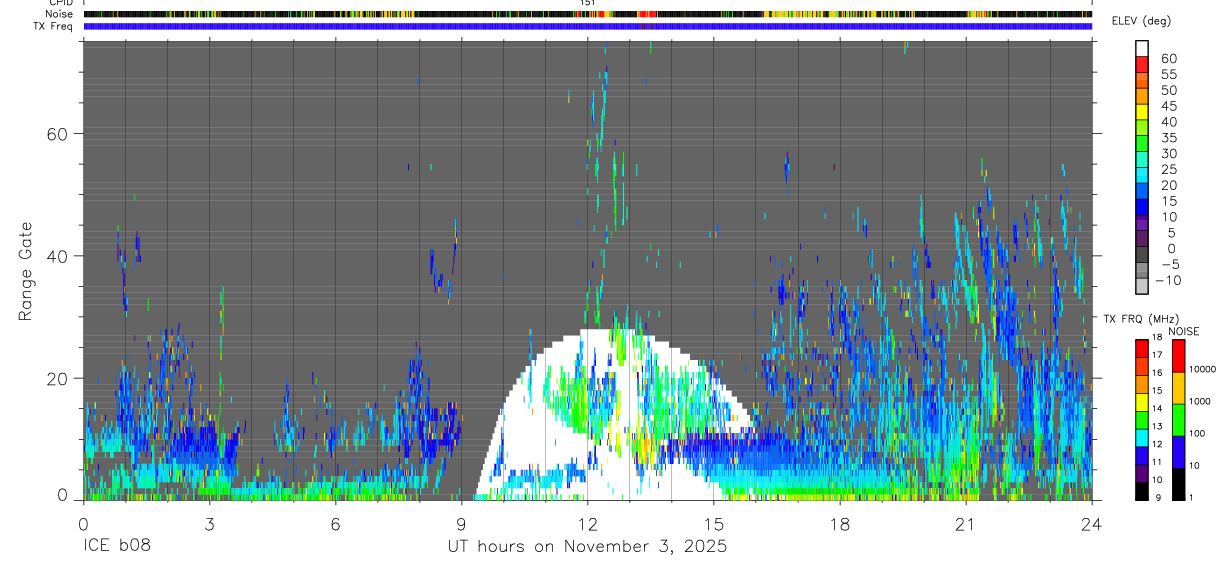The image size is (1228, 567).
Task: Click x-axis tick label '15'
Action: pyautogui.click(x=714, y=525)
